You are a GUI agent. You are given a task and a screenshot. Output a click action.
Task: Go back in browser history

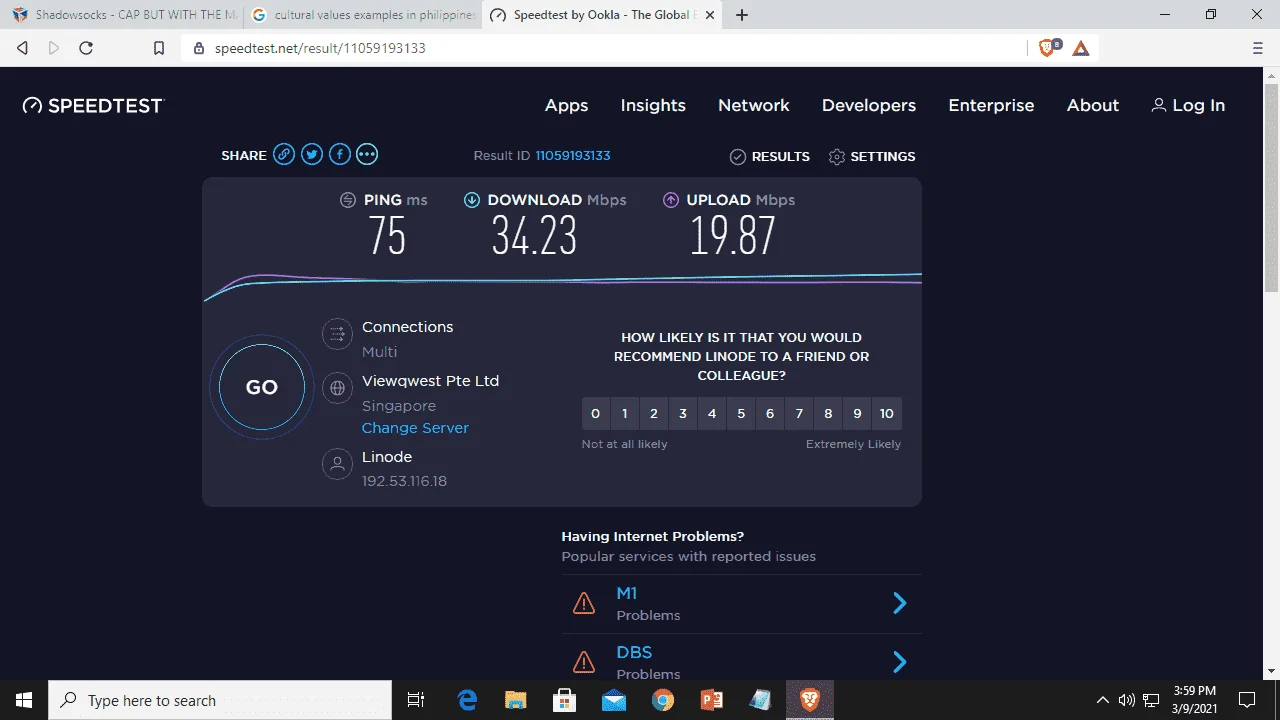coord(22,48)
